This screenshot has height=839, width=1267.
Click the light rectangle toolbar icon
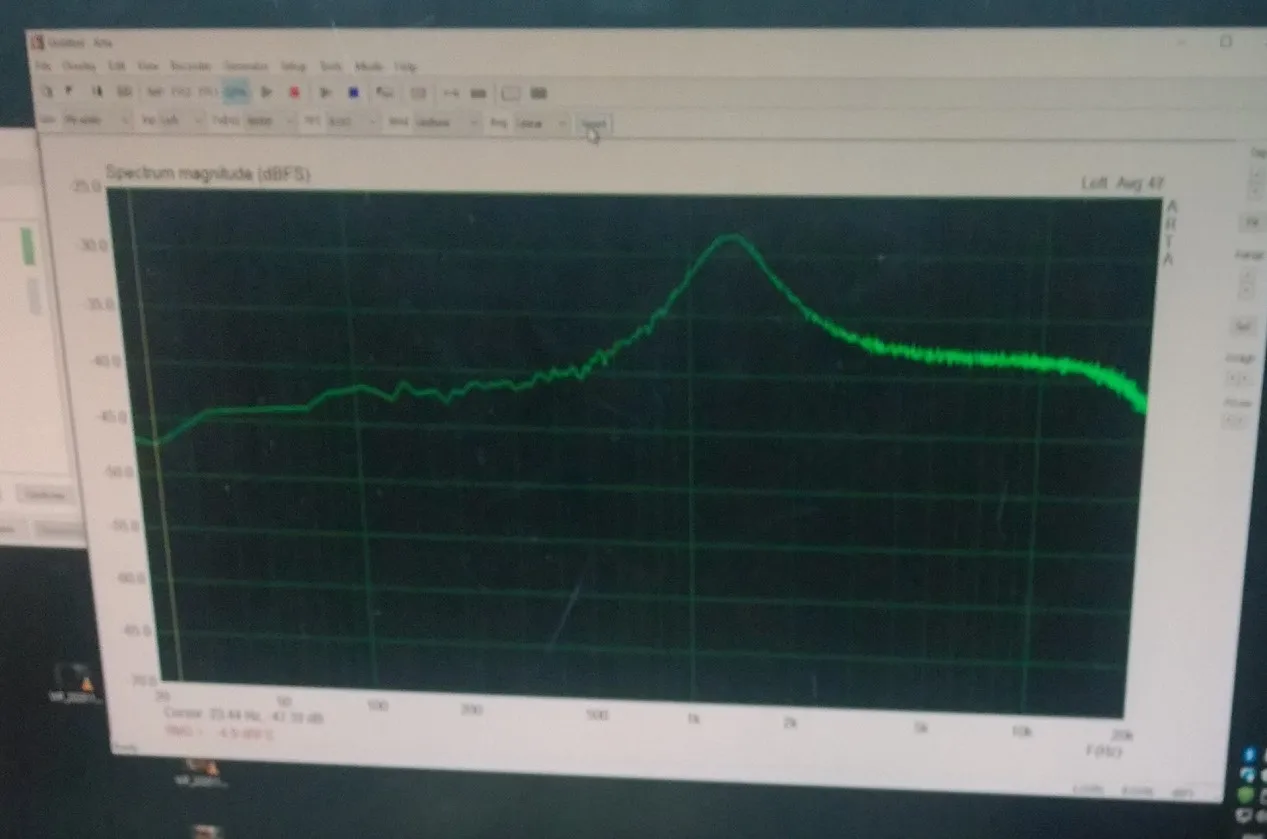(x=510, y=93)
